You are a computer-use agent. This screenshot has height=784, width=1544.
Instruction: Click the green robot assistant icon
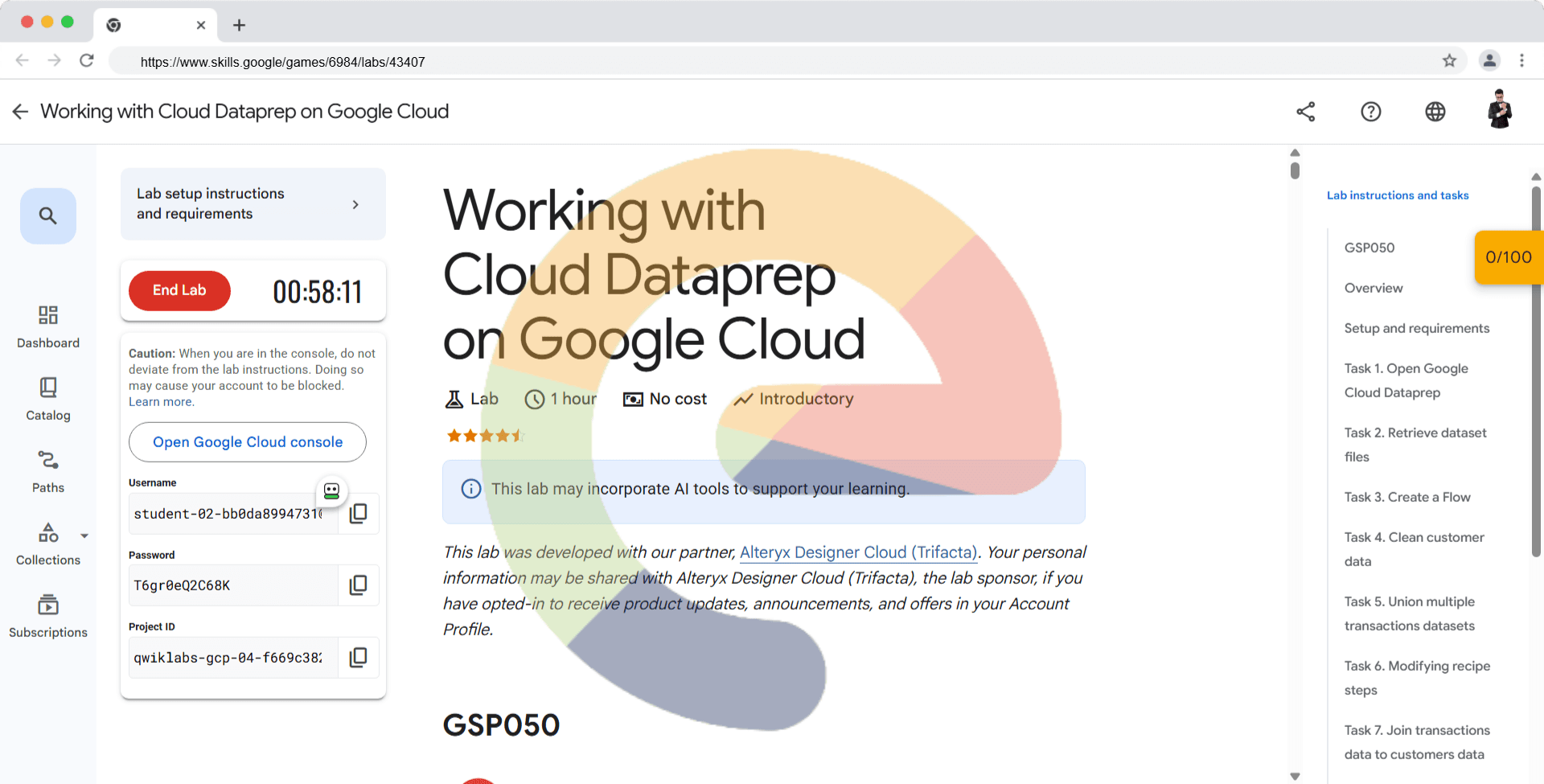[x=331, y=491]
